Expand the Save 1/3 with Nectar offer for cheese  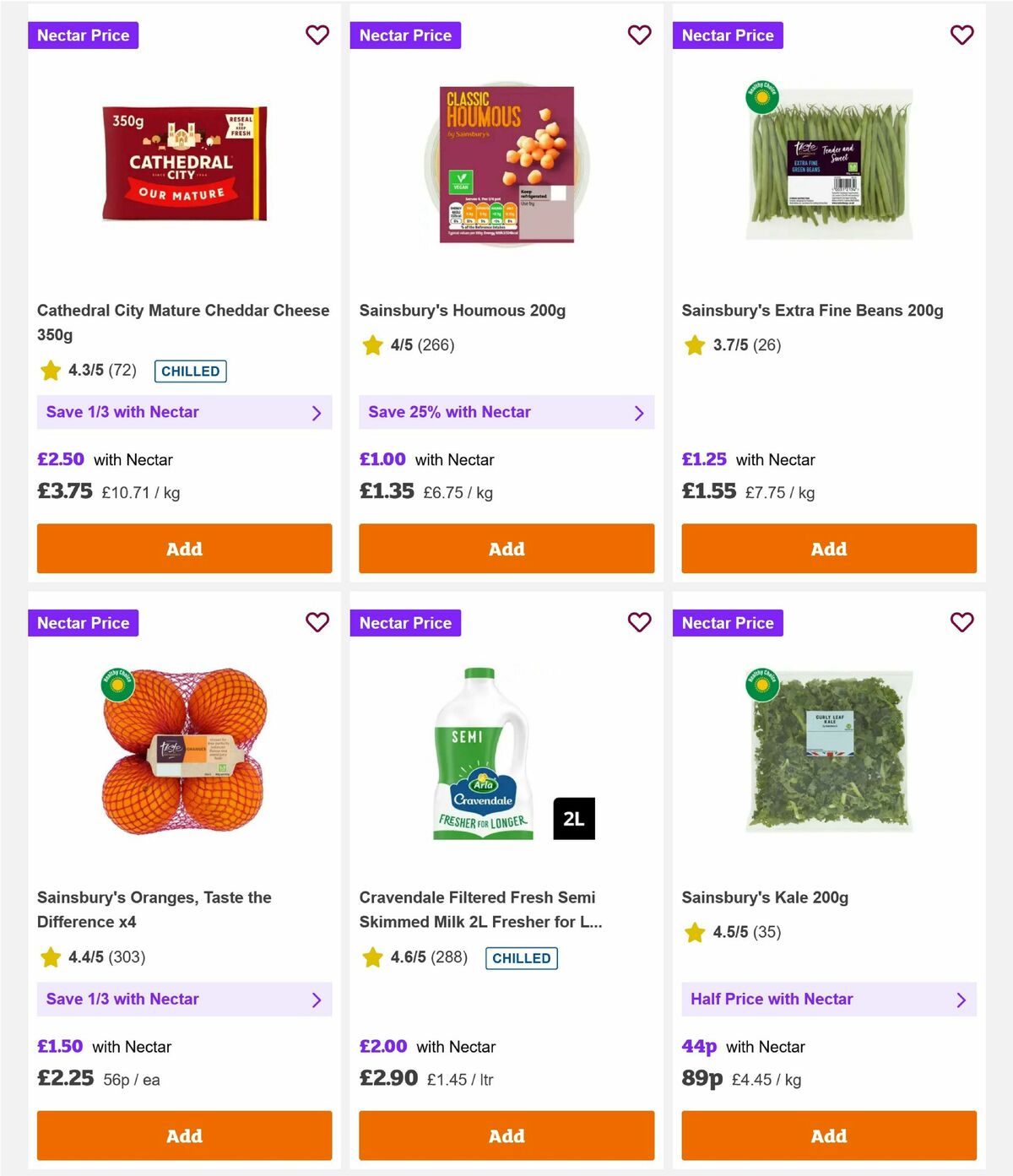coord(184,412)
